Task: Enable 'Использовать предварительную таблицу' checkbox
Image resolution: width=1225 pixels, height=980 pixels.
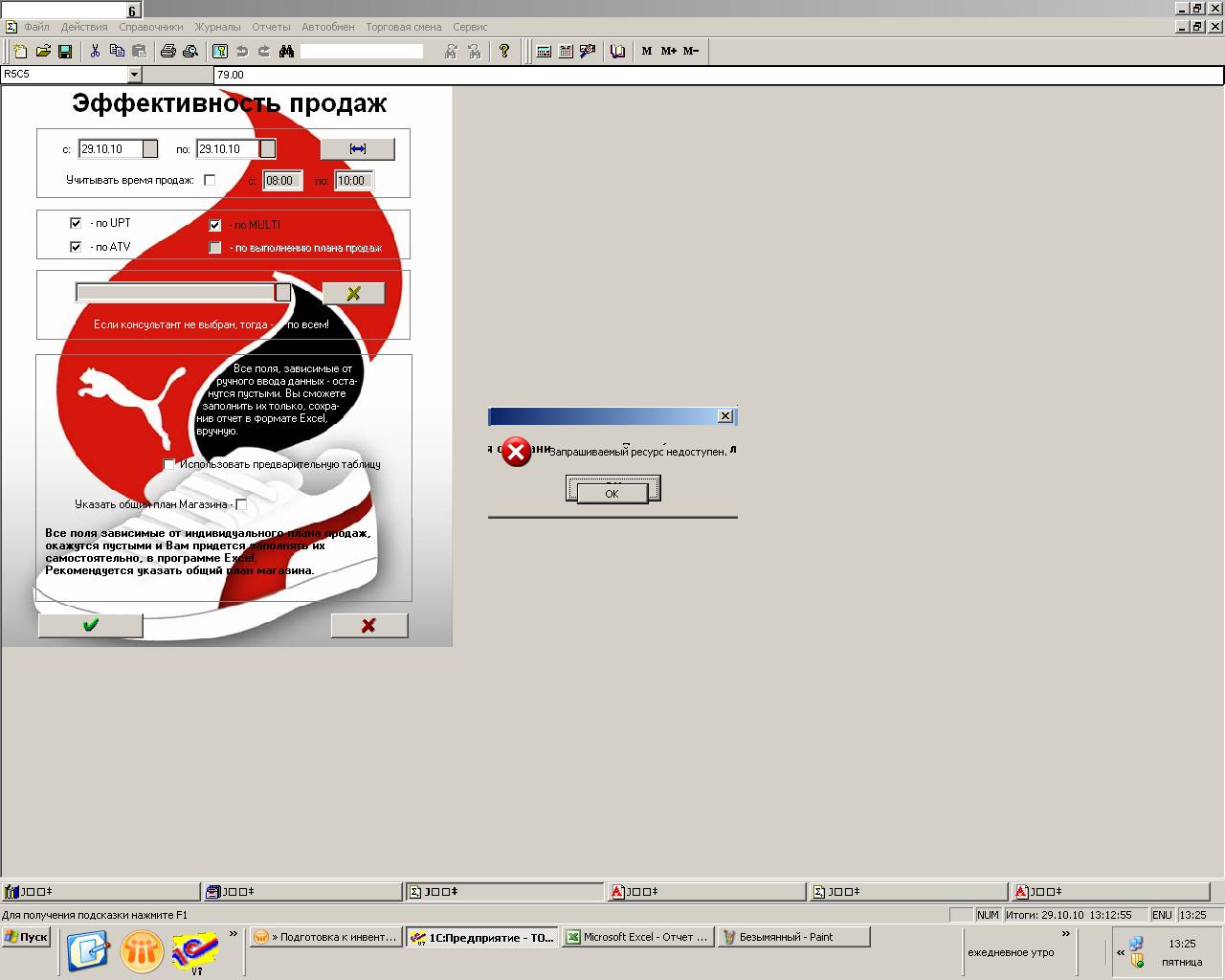Action: coord(169,464)
